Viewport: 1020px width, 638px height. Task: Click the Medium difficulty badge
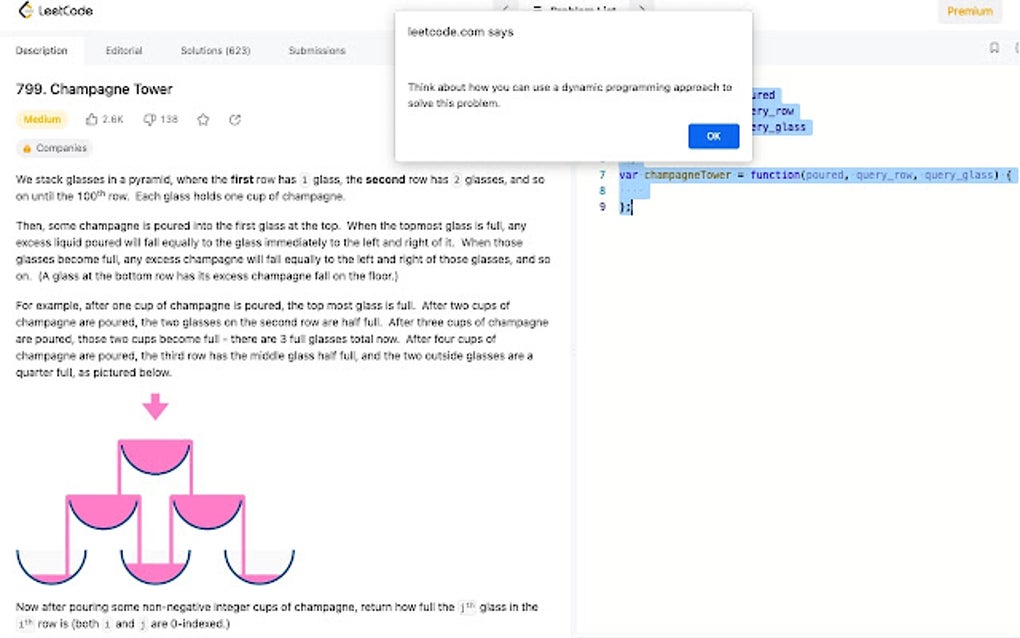coord(41,119)
